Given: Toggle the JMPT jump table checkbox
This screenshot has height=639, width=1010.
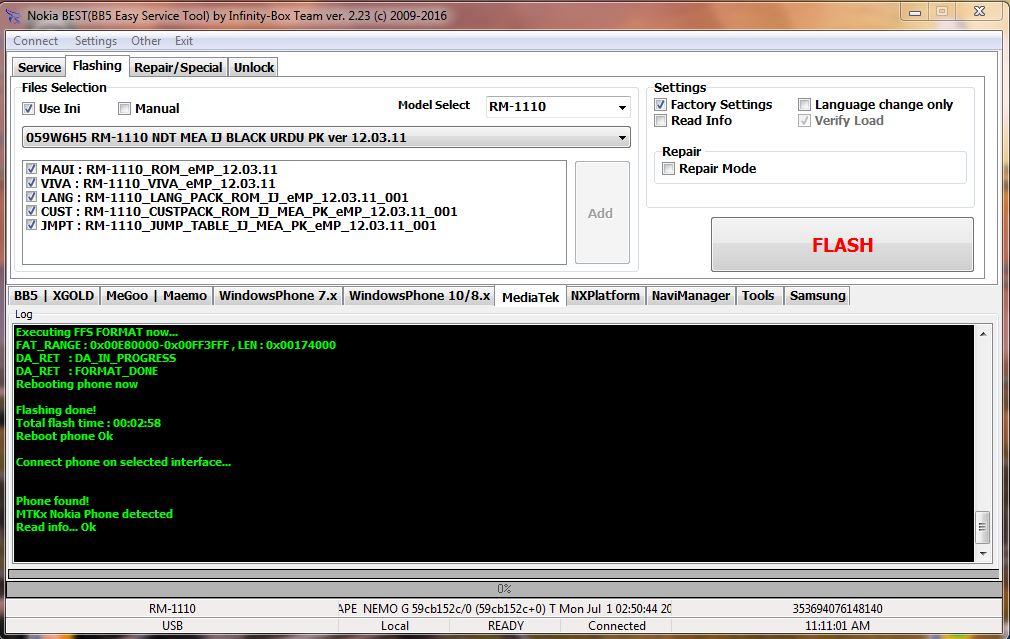Looking at the screenshot, I should tap(32, 225).
